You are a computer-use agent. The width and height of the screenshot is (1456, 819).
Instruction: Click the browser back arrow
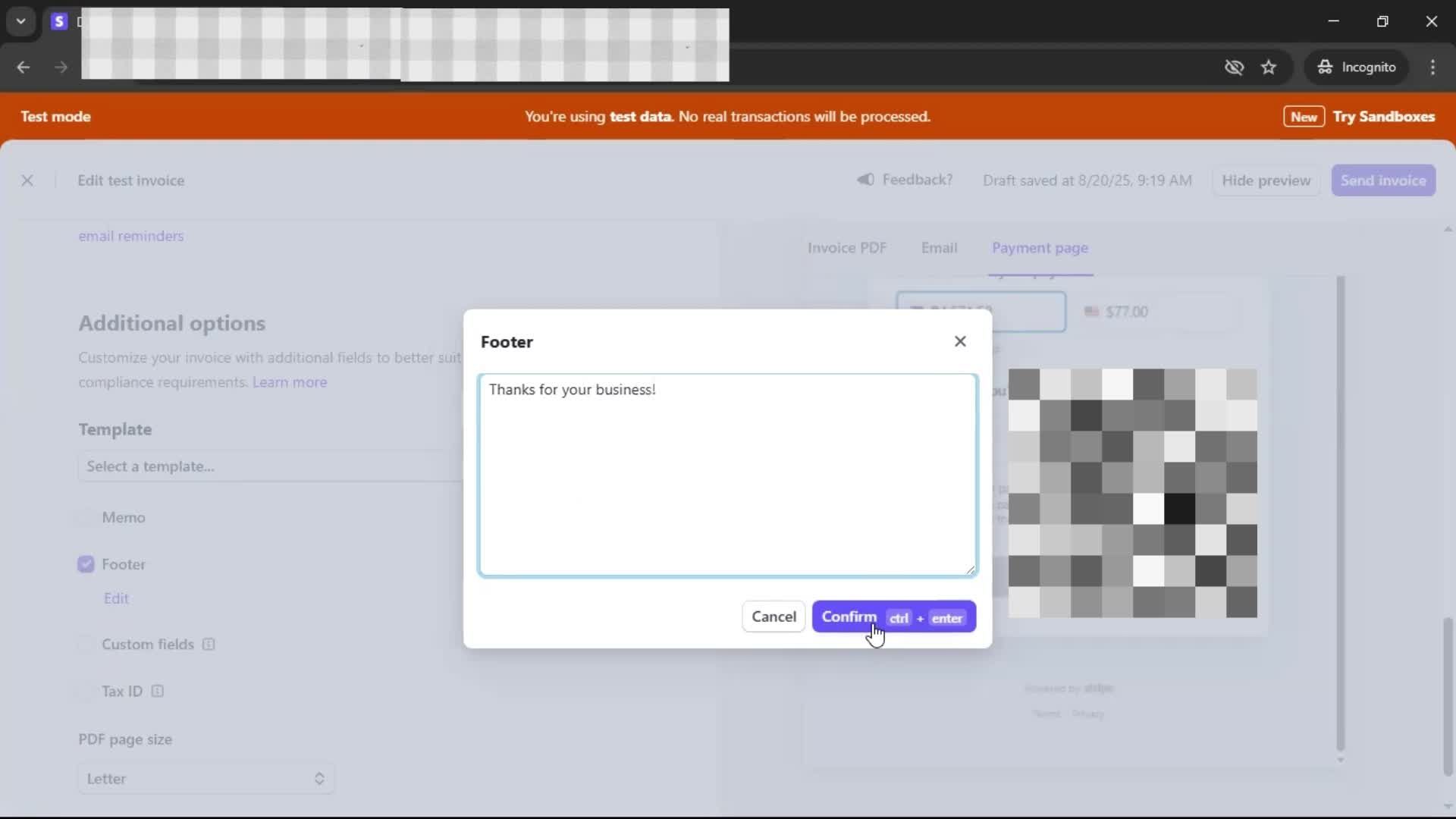tap(24, 67)
